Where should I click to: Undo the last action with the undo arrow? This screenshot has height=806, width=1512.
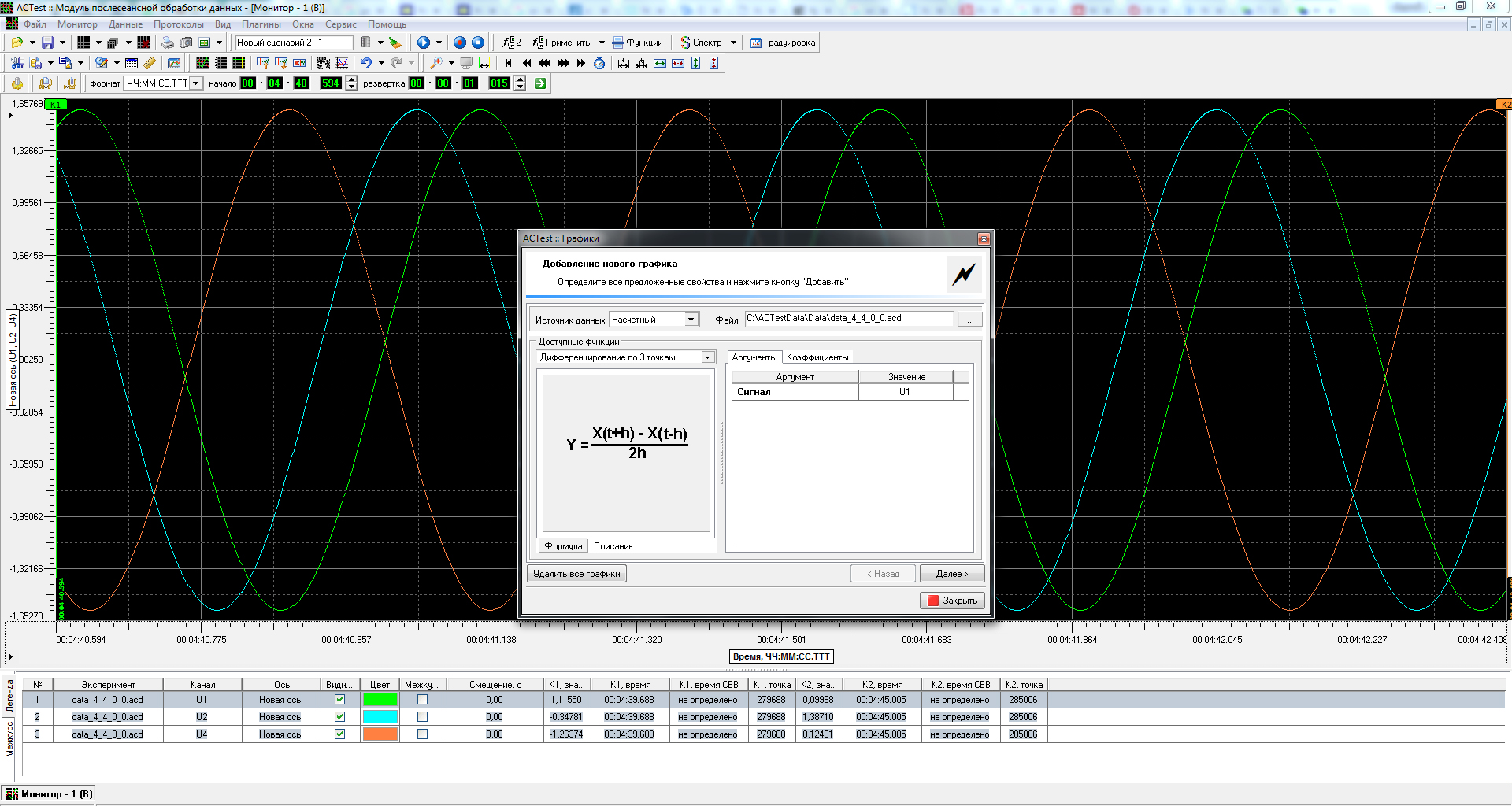366,63
